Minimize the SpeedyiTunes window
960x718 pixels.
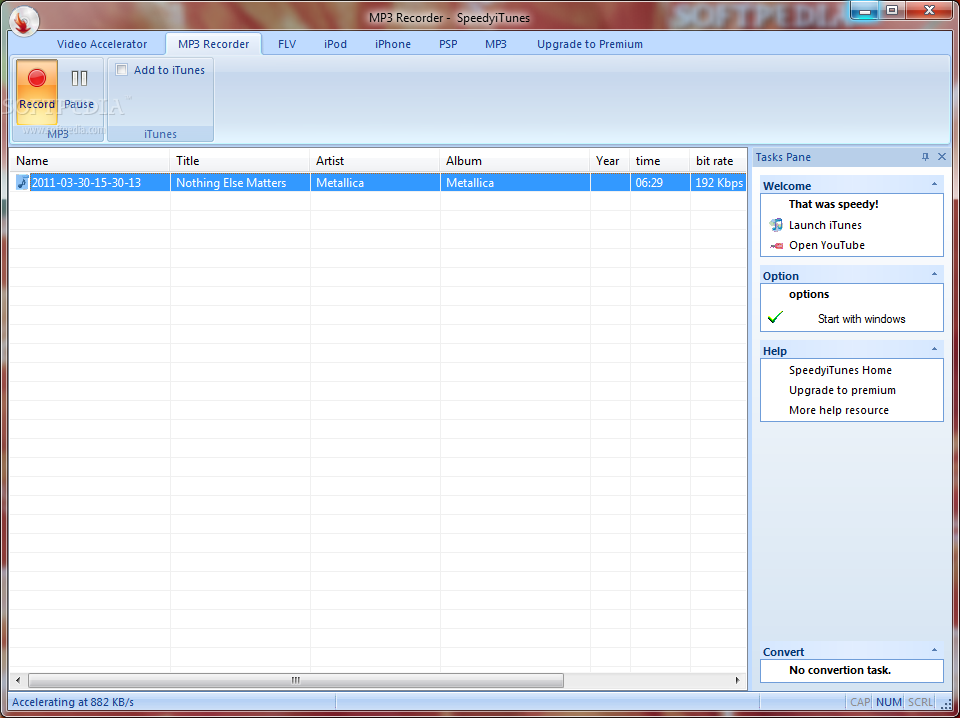[x=864, y=10]
